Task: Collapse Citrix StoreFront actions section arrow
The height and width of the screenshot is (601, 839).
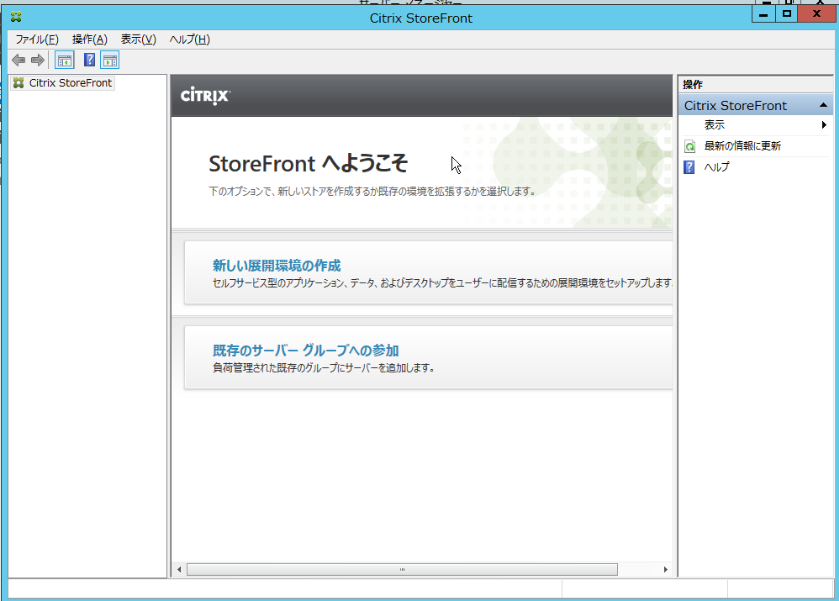Action: pyautogui.click(x=823, y=105)
